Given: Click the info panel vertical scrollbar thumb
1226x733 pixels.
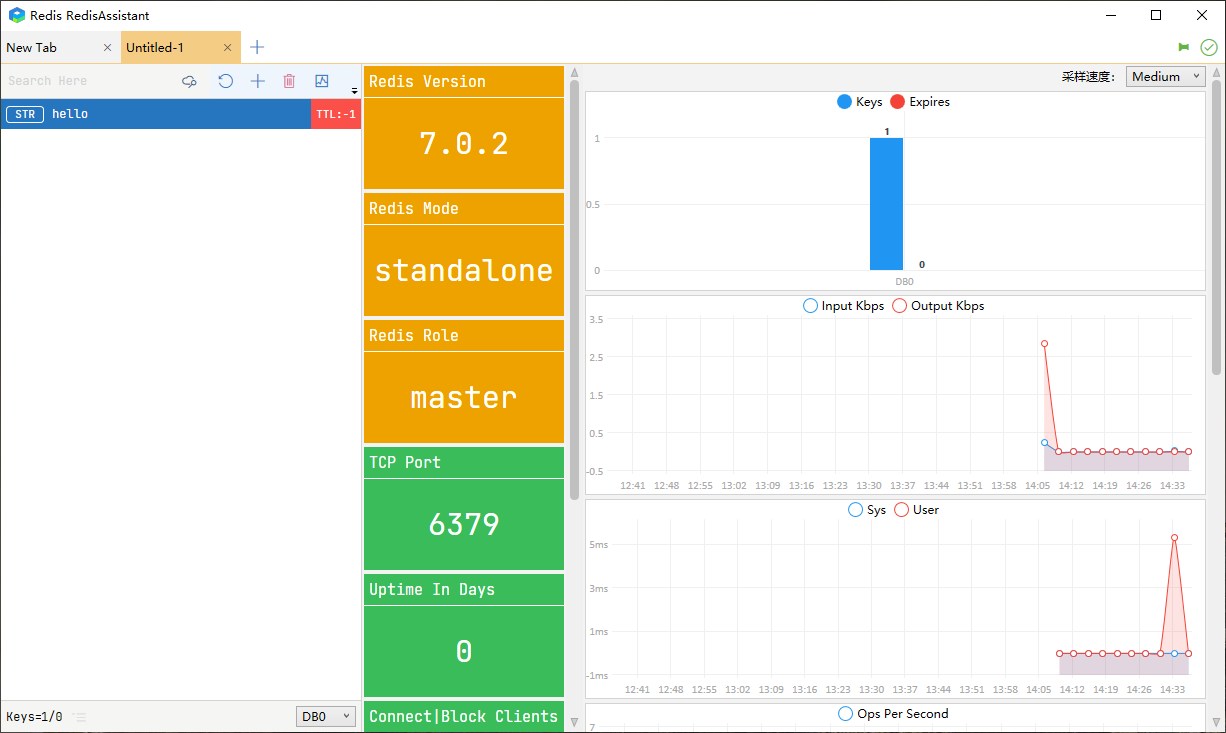Looking at the screenshot, I should coord(574,290).
